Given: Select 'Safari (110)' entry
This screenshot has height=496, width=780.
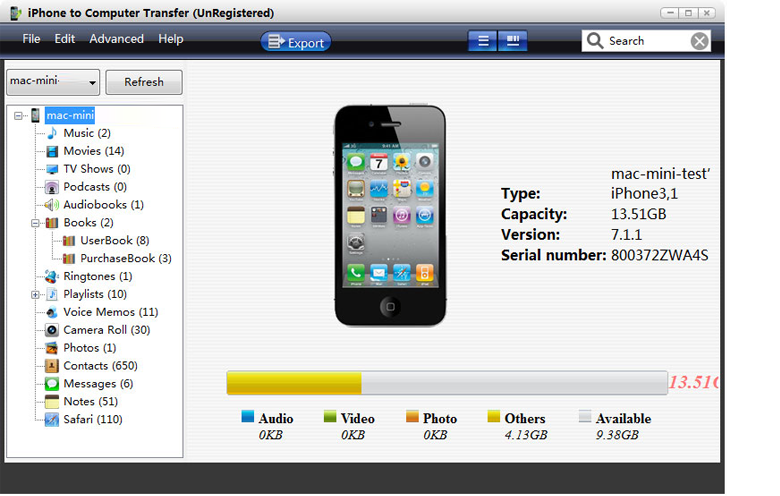Looking at the screenshot, I should click(x=93, y=420).
